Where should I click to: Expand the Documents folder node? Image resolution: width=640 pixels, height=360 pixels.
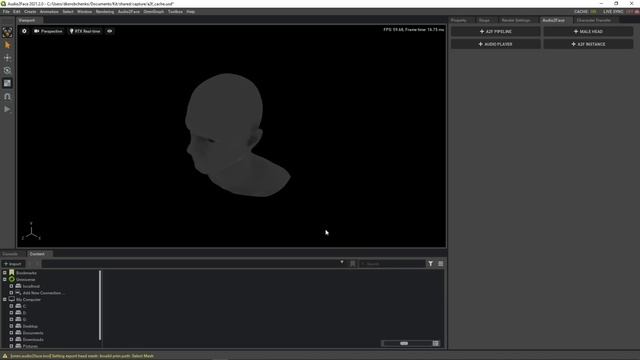[x=11, y=333]
